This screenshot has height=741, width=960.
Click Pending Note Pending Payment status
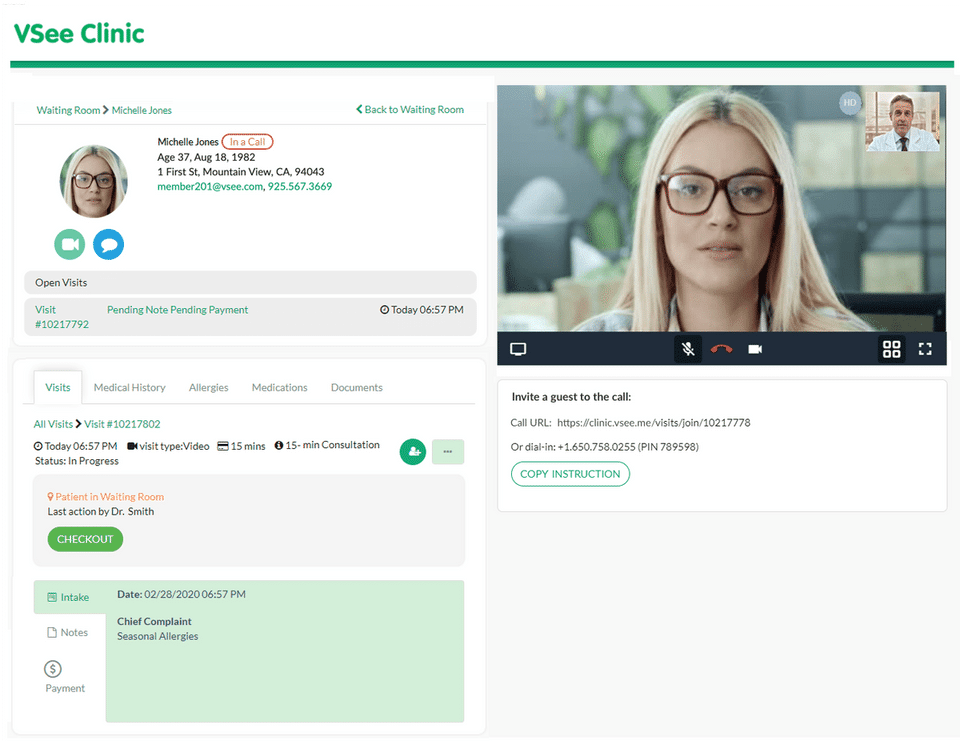click(178, 310)
